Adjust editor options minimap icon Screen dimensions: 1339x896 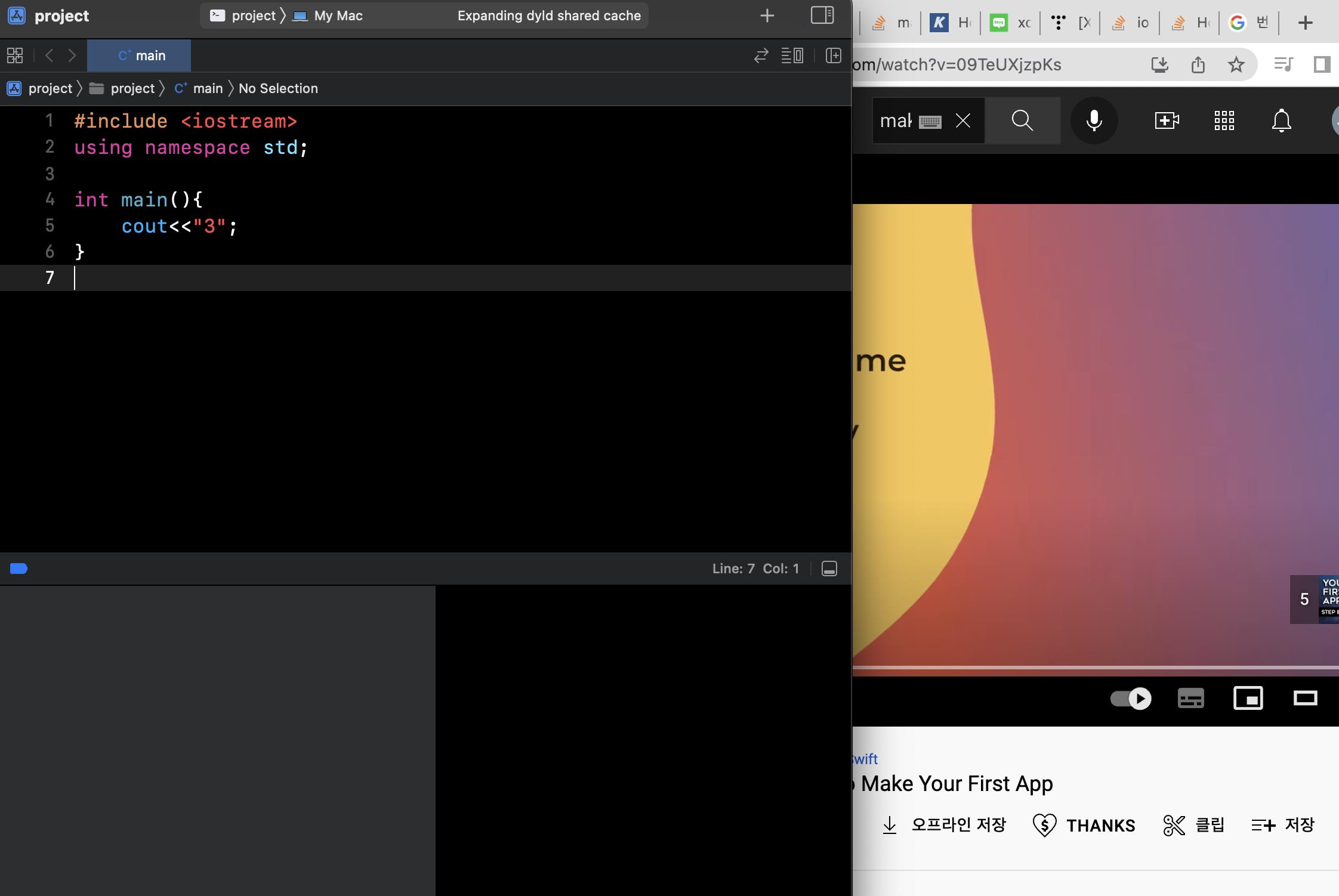792,56
